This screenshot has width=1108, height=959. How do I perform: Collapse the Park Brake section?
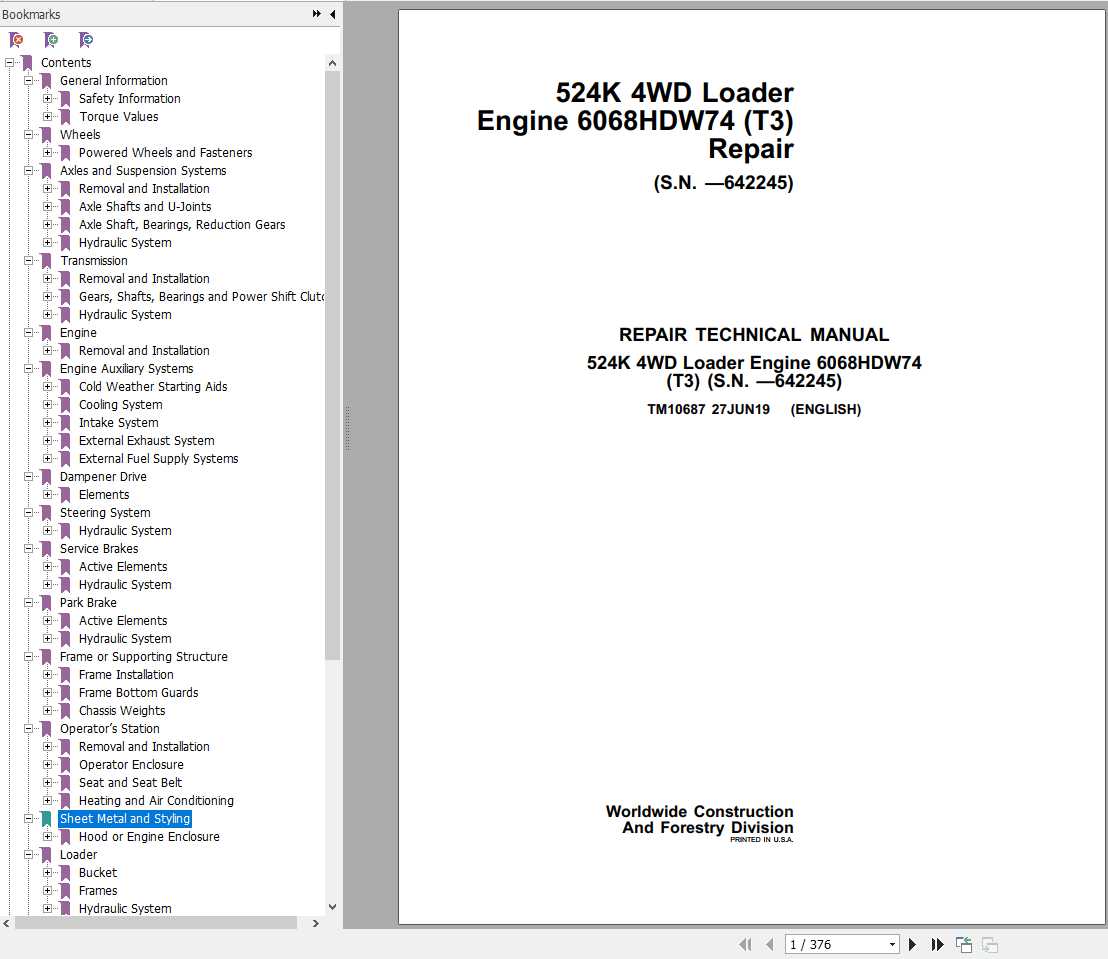(x=28, y=603)
